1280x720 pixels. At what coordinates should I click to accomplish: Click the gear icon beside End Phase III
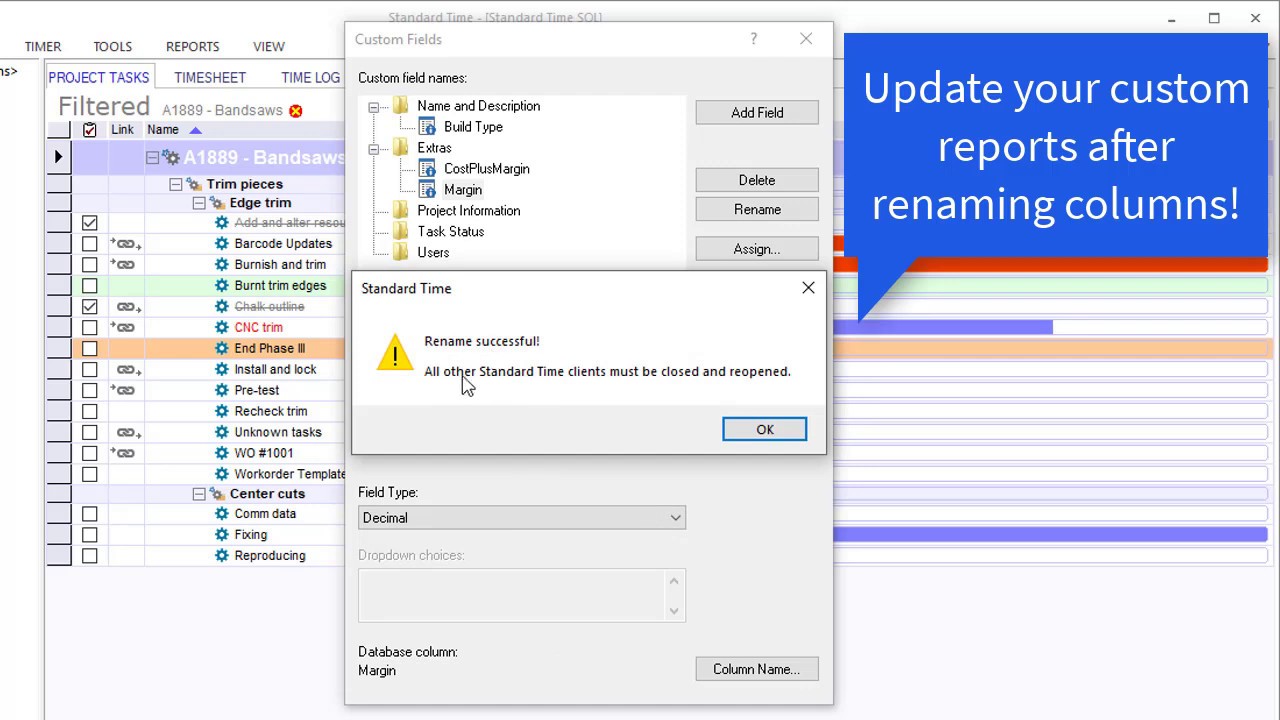[222, 349]
